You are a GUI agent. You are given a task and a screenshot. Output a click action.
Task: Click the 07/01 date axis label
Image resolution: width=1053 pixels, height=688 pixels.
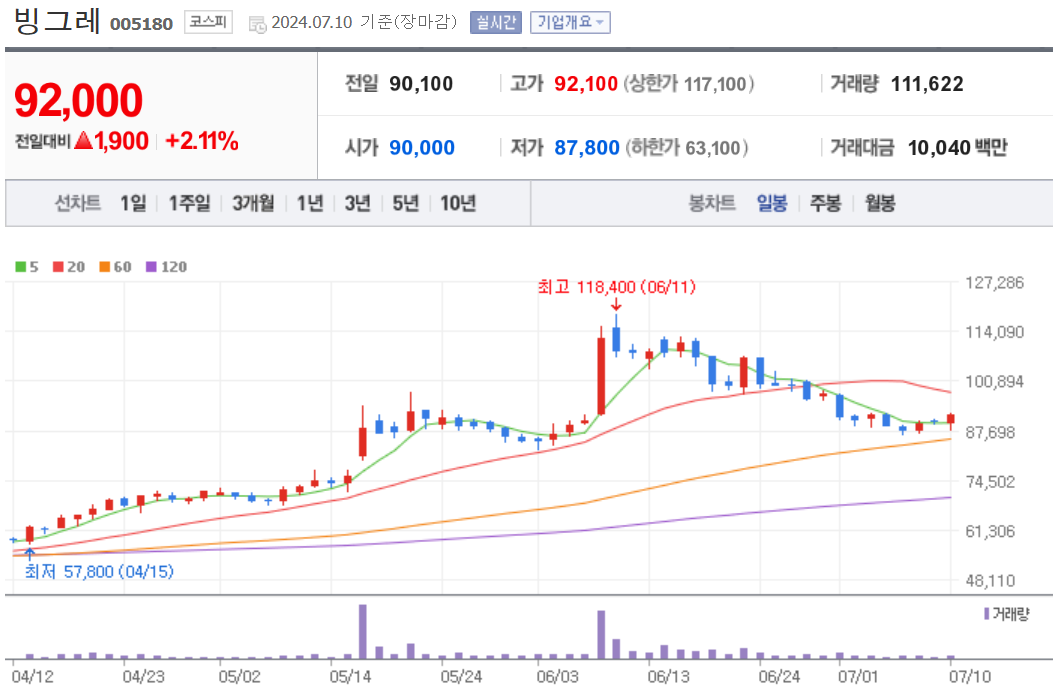858,677
